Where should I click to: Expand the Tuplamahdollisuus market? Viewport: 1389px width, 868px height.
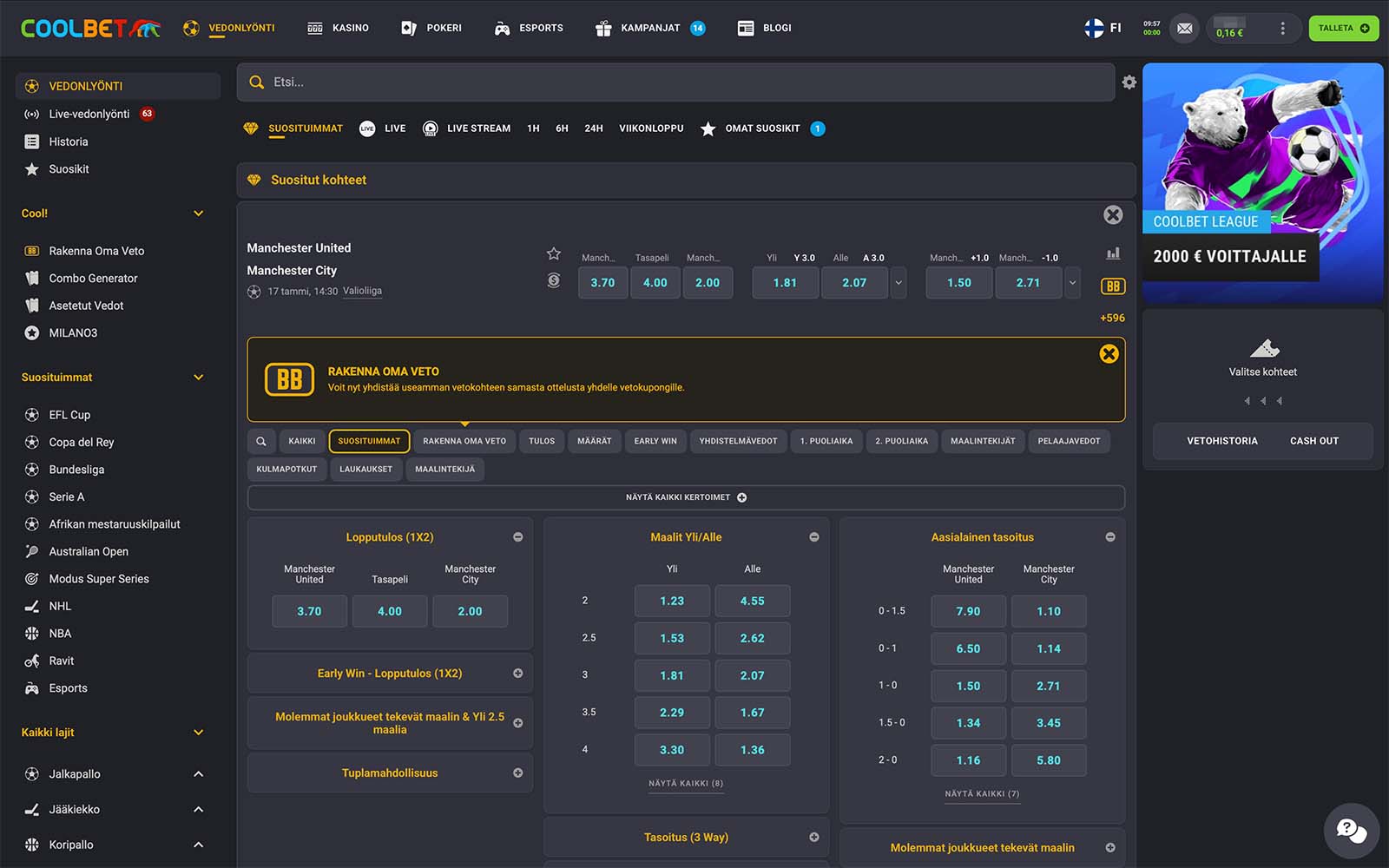[518, 773]
